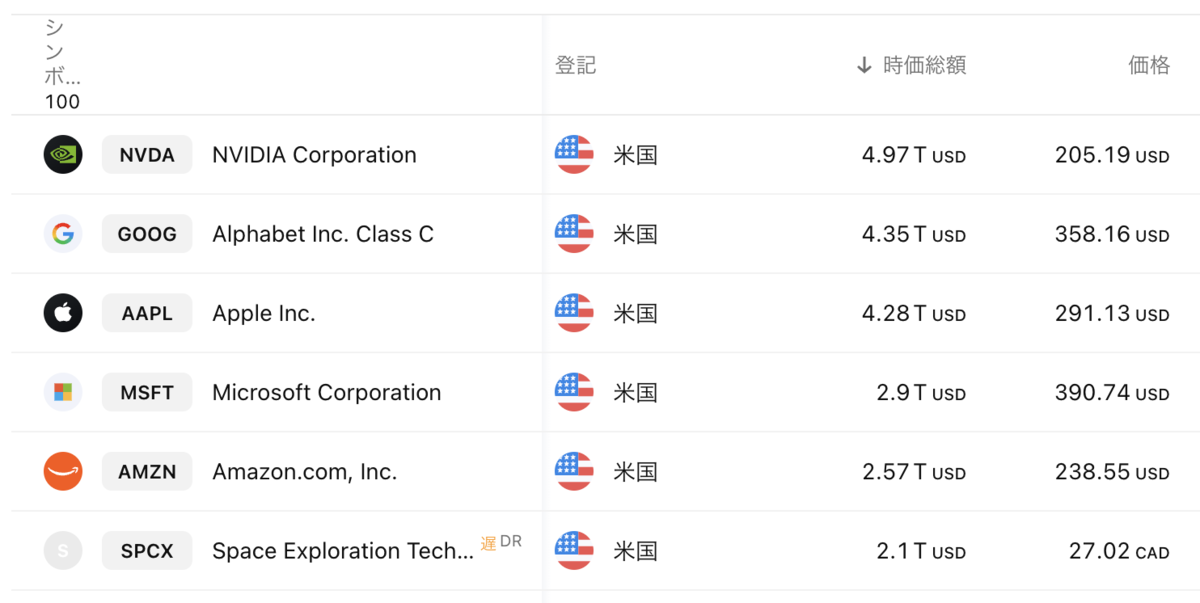Click the NVIDIA logo icon

63,155
